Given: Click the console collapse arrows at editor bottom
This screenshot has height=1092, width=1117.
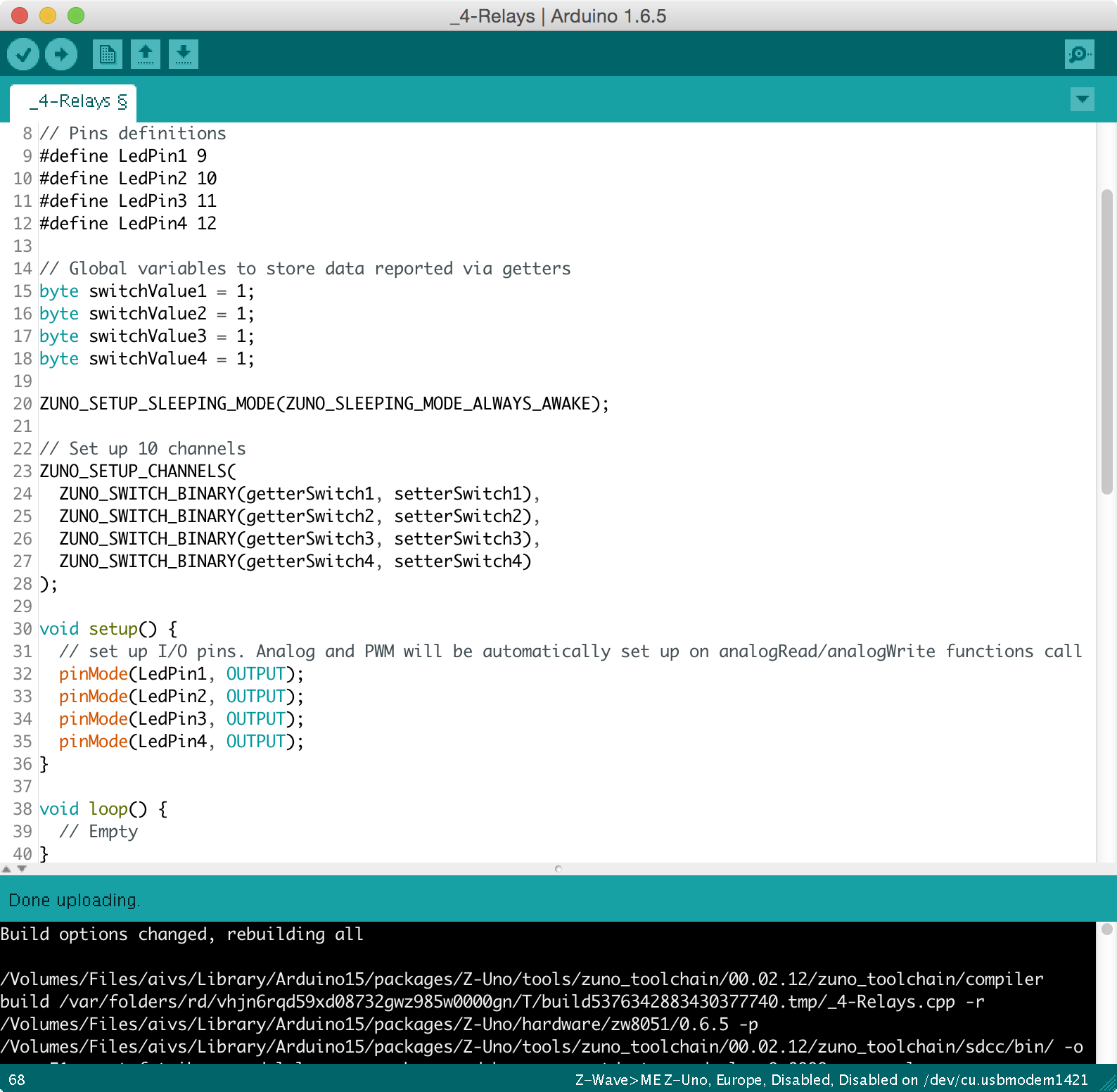Looking at the screenshot, I should [14, 869].
